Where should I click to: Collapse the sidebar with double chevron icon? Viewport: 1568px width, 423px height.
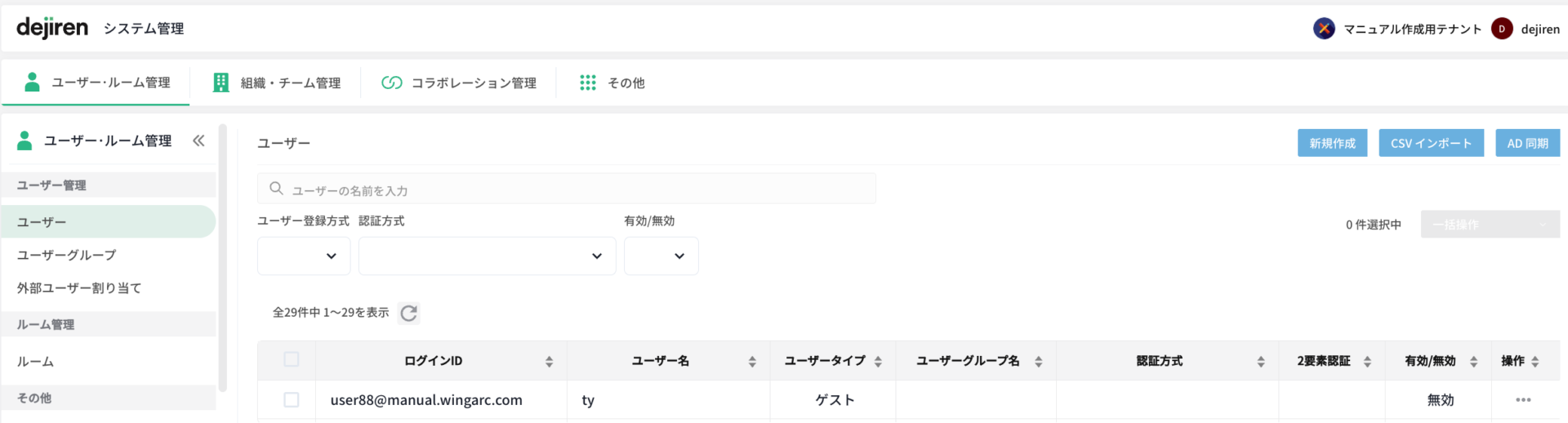click(198, 140)
